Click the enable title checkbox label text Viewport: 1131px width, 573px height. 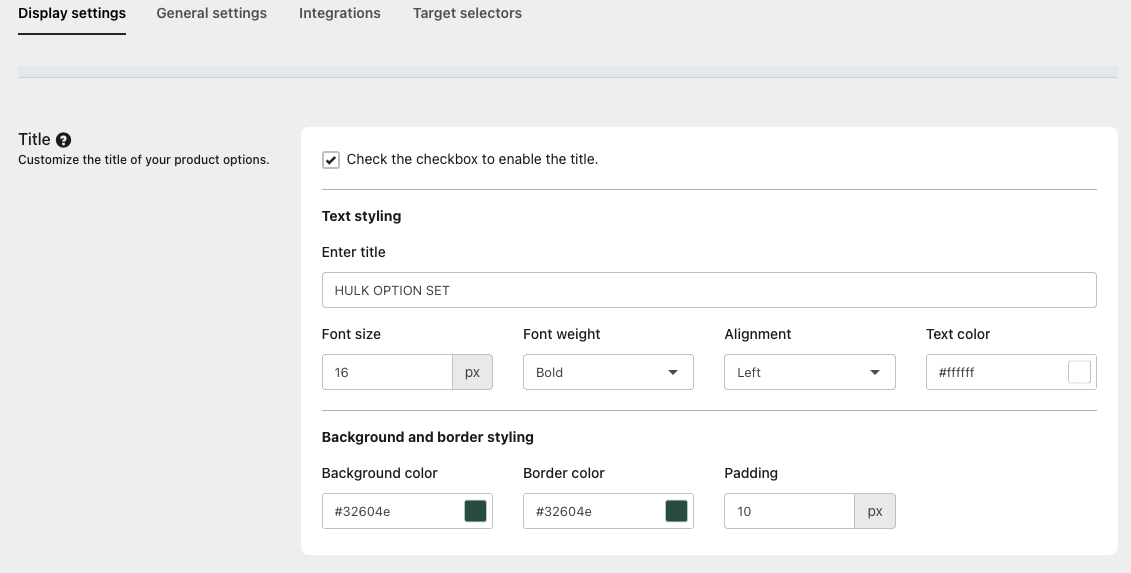click(x=472, y=160)
